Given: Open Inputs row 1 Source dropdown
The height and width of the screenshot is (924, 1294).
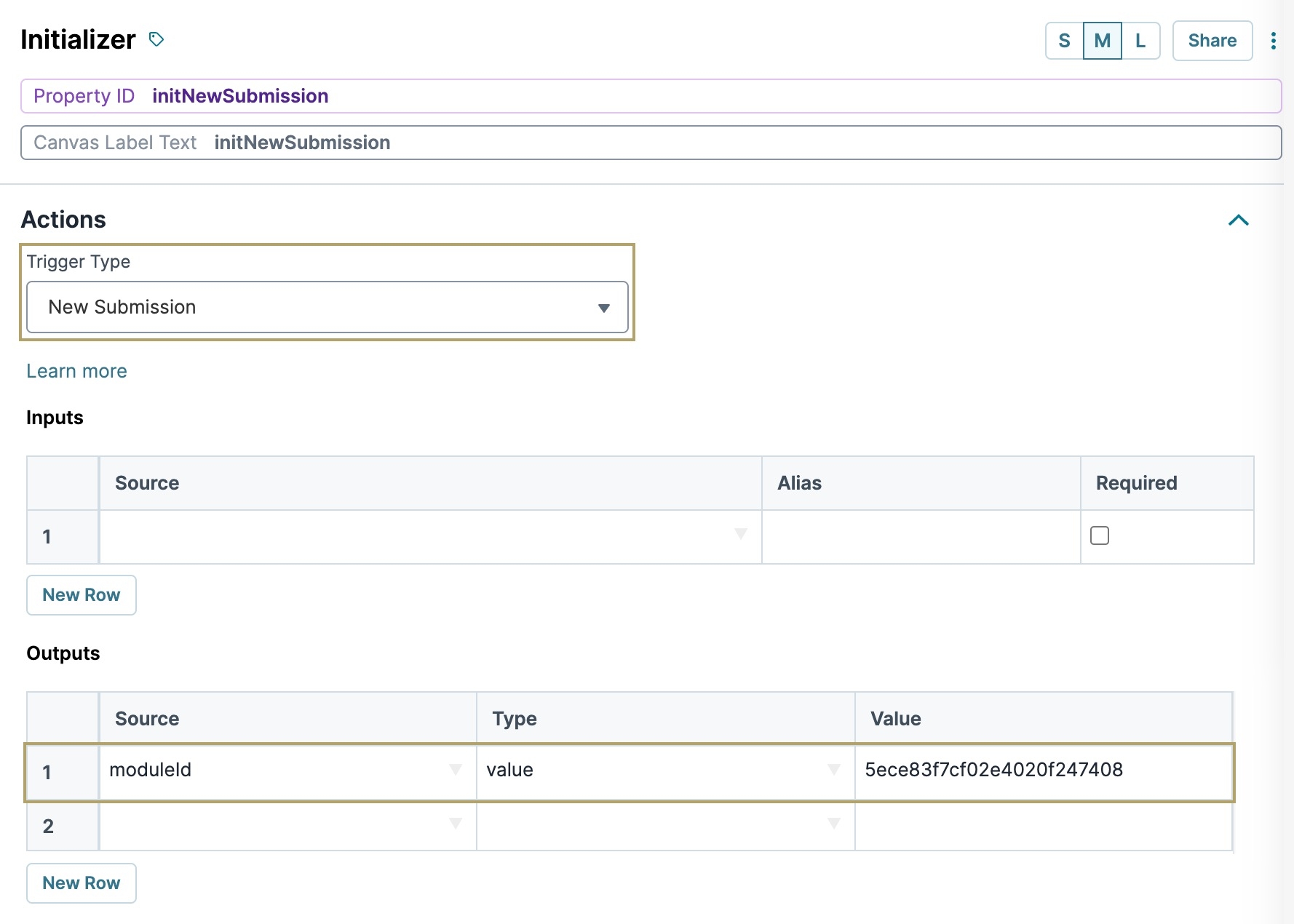Looking at the screenshot, I should coord(430,537).
